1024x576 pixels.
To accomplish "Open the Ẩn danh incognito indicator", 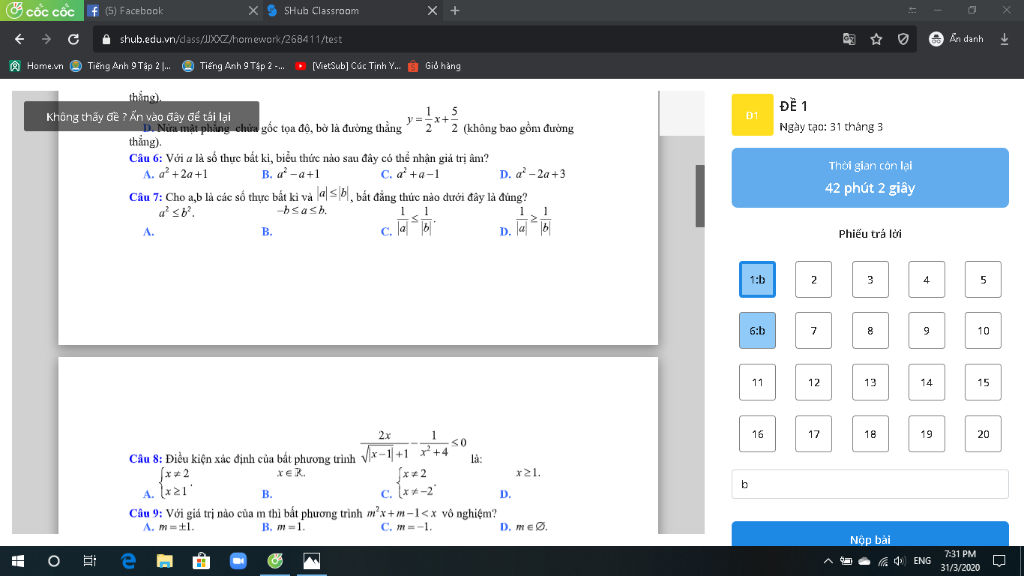I will tap(956, 39).
